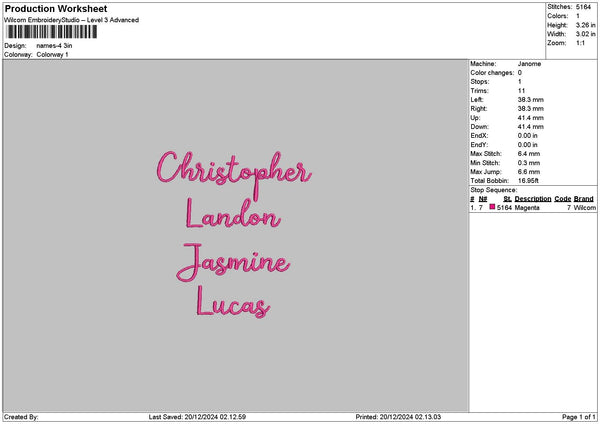Screen dimensions: 600x424
Task: Click the Wilcom EmbroideryStudio subtitle
Action: [71, 20]
